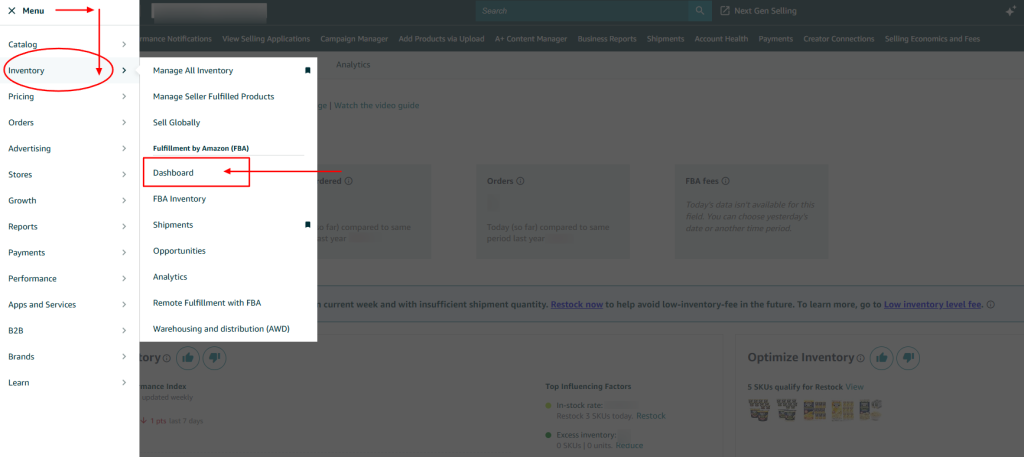This screenshot has width=1024, height=457.
Task: Click the Search input field
Action: click(582, 11)
